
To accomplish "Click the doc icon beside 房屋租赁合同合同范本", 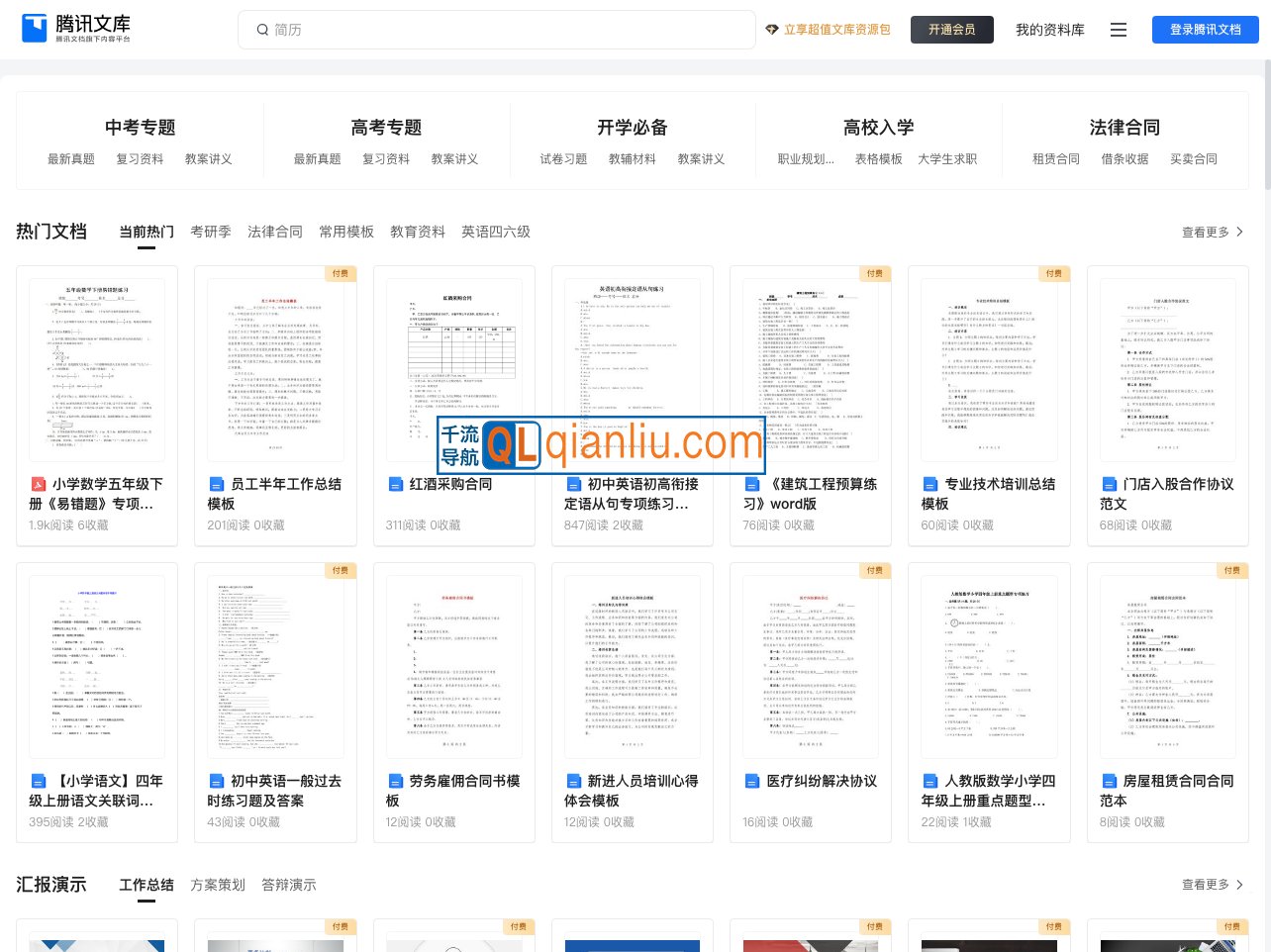I will pyautogui.click(x=1109, y=781).
